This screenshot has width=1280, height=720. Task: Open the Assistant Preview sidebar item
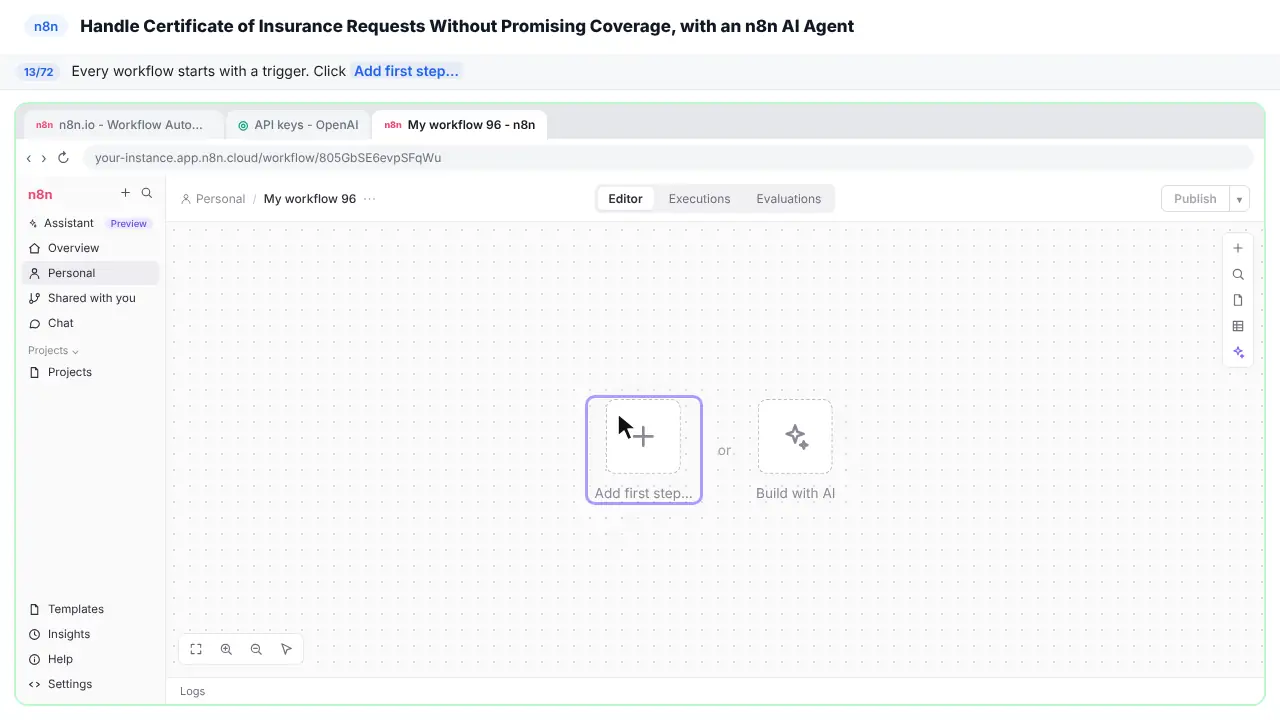point(90,223)
